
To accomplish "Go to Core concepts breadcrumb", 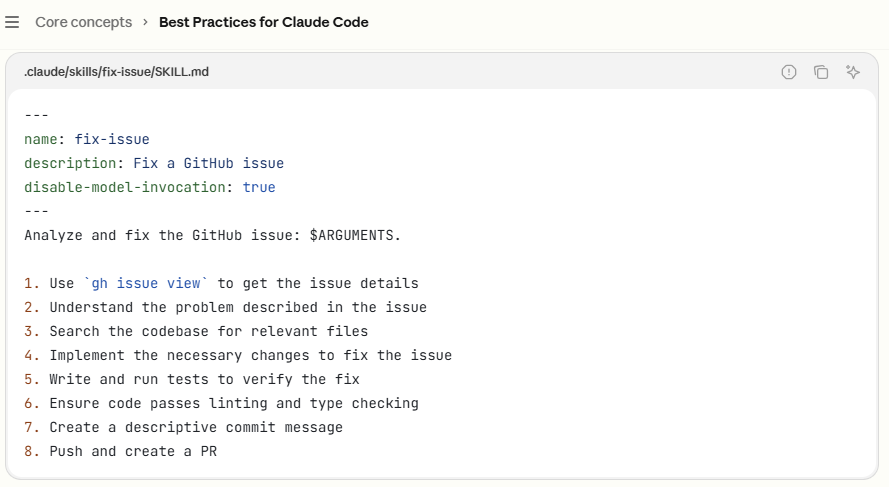I will click(83, 22).
